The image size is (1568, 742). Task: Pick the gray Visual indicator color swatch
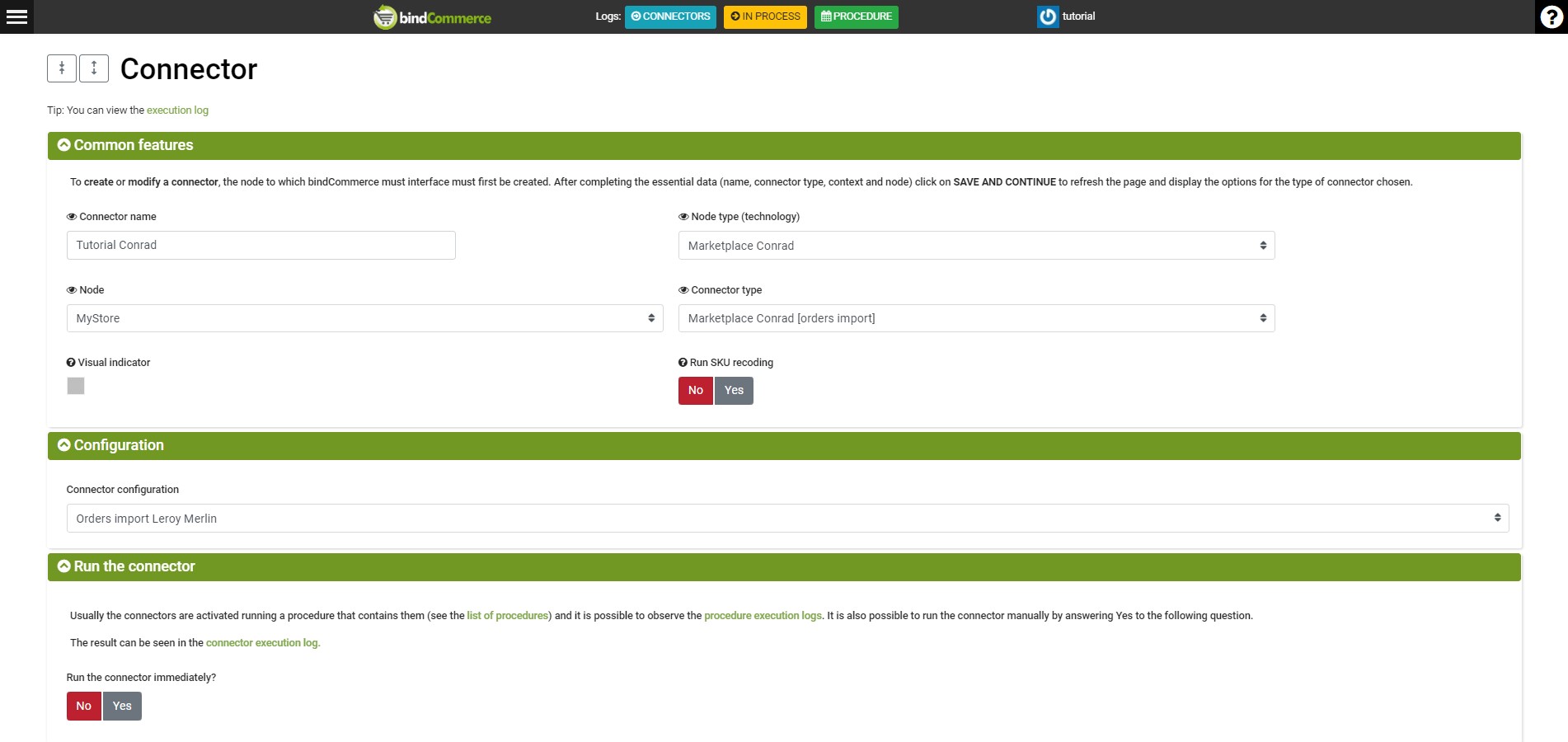click(x=76, y=386)
